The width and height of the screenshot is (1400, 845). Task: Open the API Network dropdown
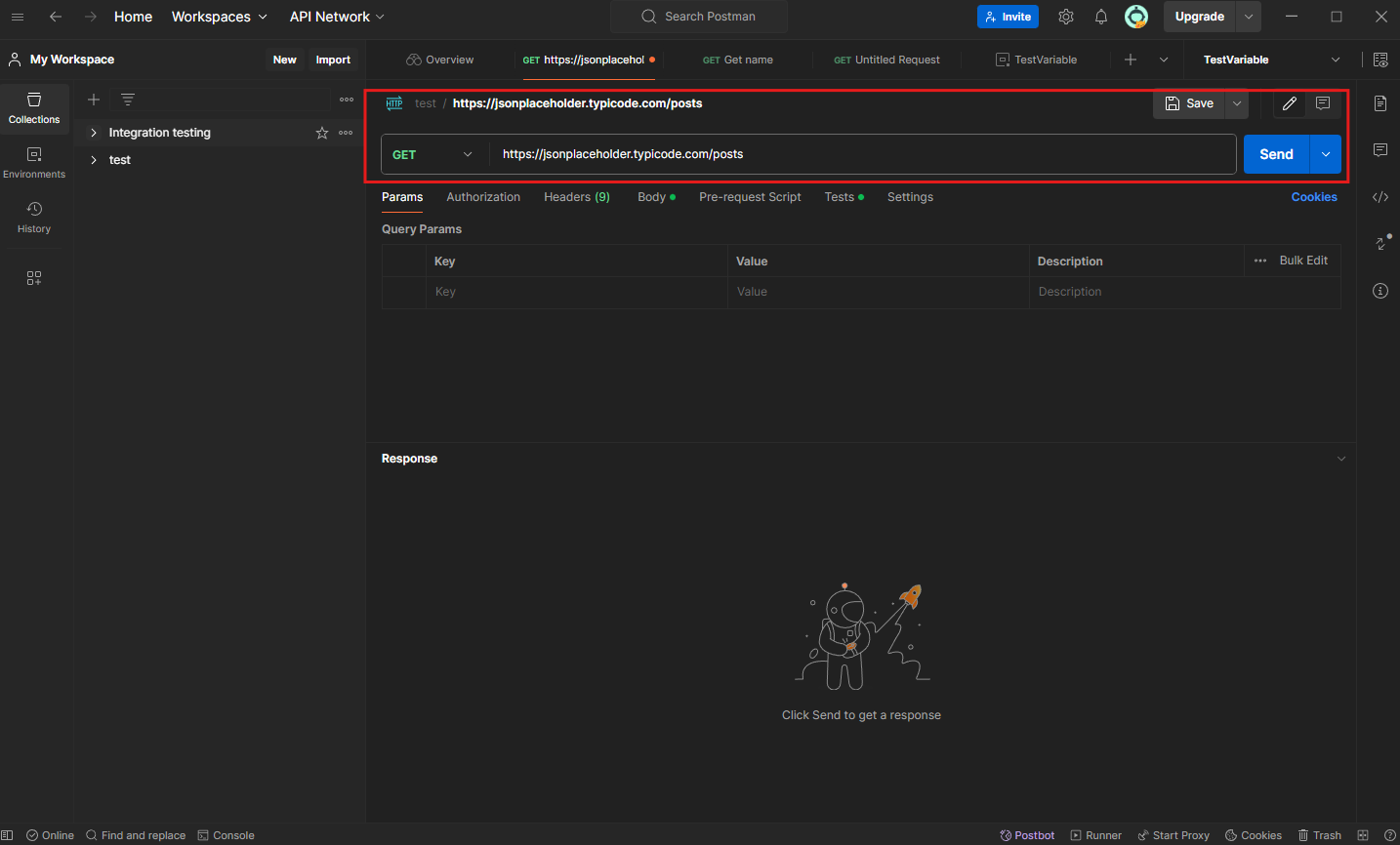(x=337, y=17)
